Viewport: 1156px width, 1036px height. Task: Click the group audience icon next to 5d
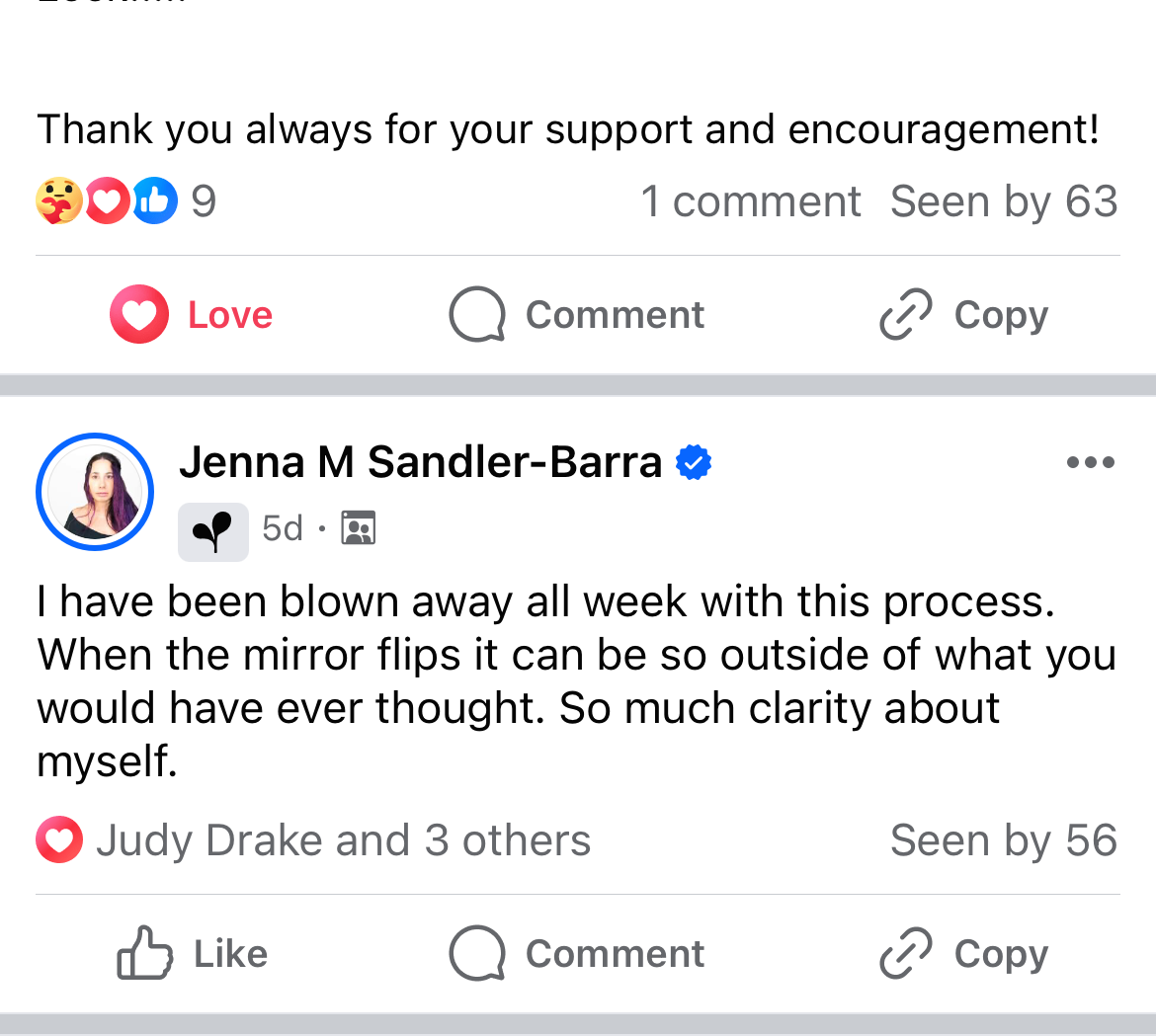point(358,529)
